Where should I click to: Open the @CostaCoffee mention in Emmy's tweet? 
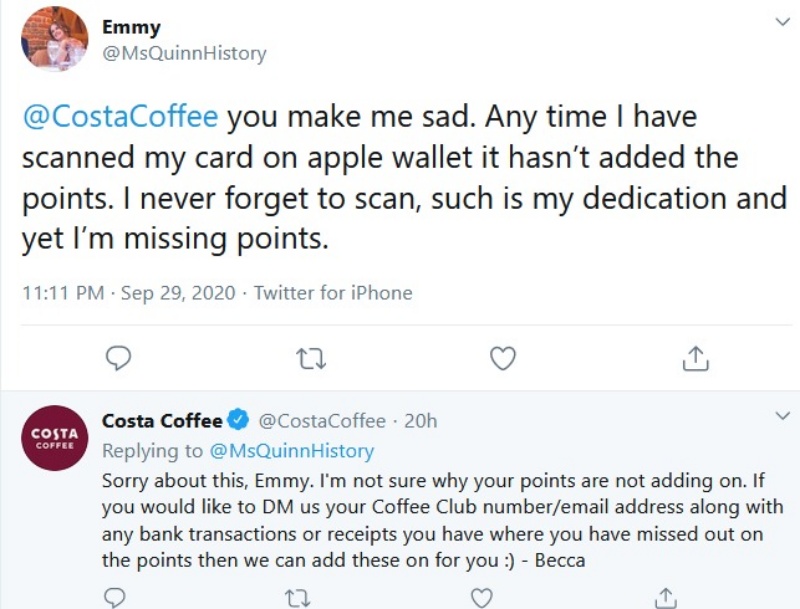(x=120, y=117)
